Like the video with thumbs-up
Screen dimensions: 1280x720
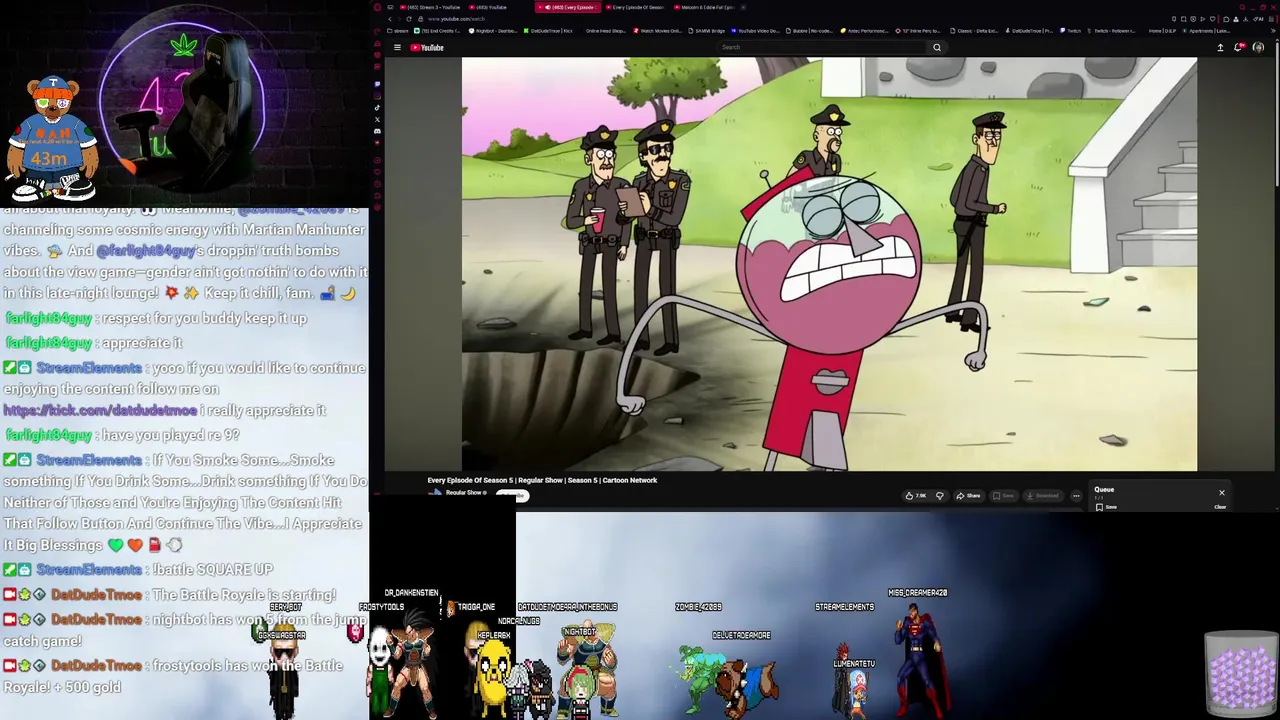click(915, 496)
